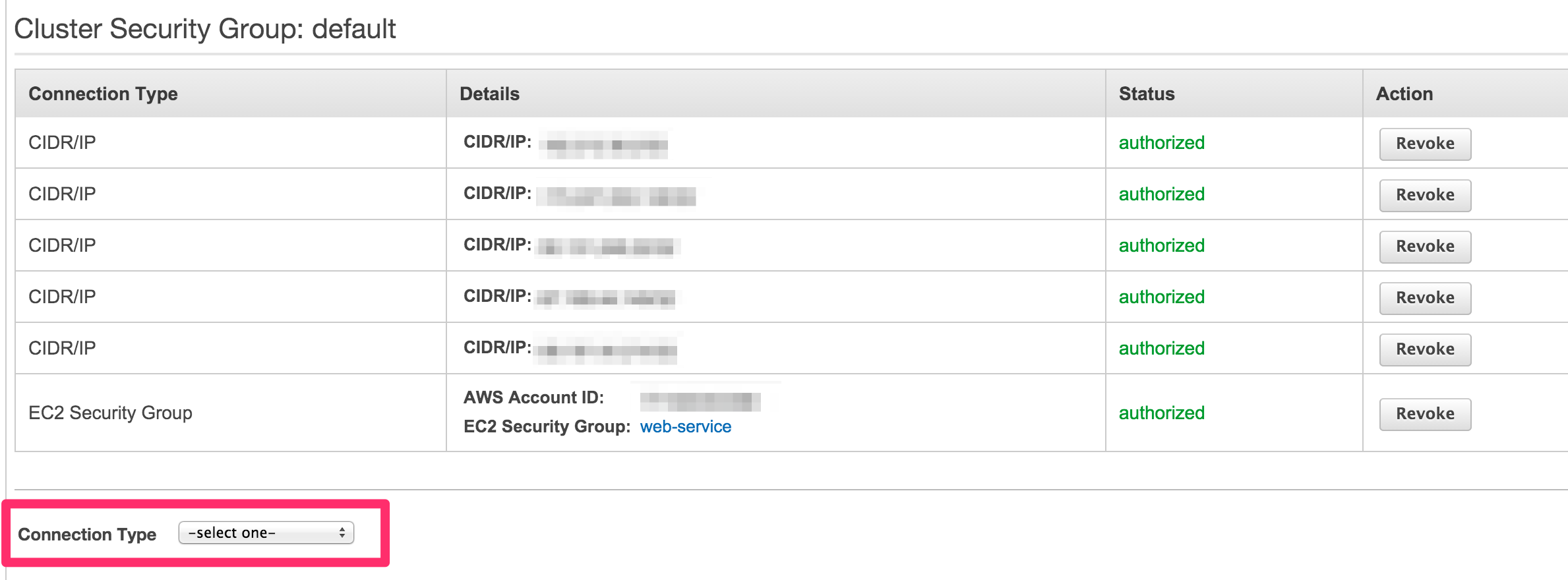Image resolution: width=1568 pixels, height=580 pixels.
Task: Revoke the third CIDR/IP authorization
Action: coord(1424,246)
